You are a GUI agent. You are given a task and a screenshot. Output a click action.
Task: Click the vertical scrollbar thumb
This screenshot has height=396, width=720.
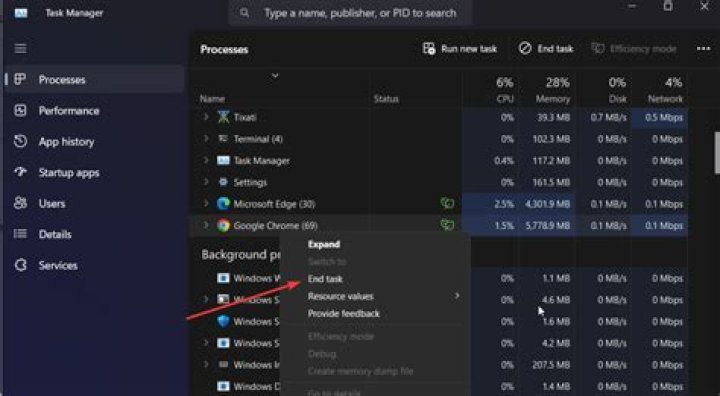717,153
